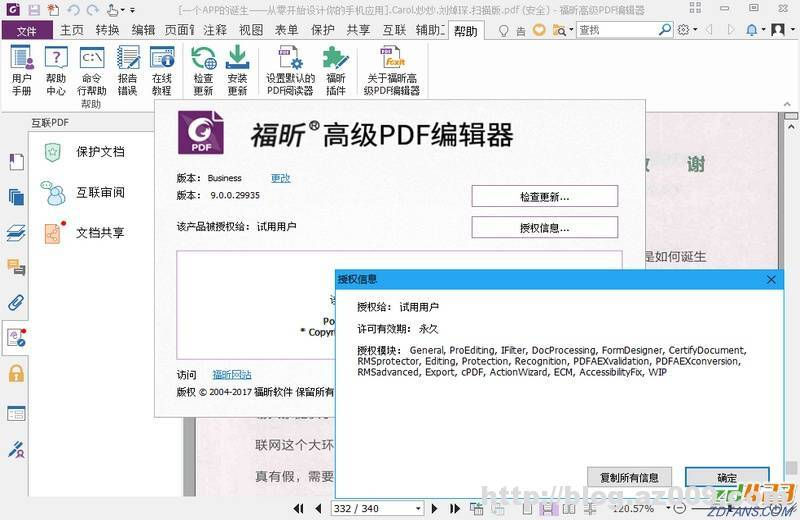Image resolution: width=800 pixels, height=520 pixels.
Task: Switch to the 编辑 Edit tab
Action: click(x=143, y=30)
